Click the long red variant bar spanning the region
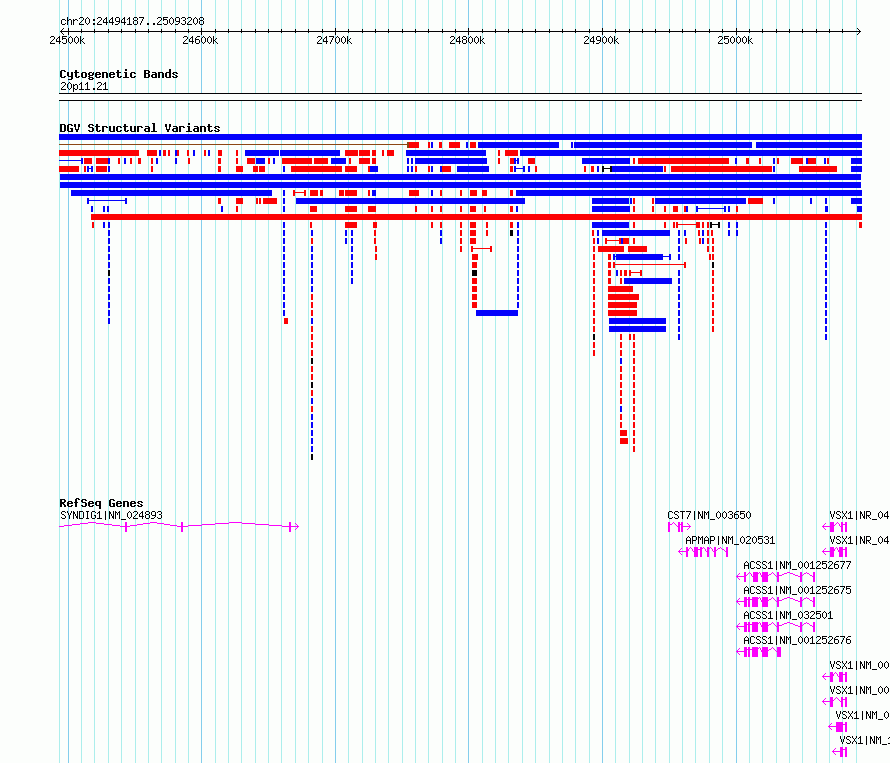Image resolution: width=890 pixels, height=763 pixels. [x=476, y=217]
